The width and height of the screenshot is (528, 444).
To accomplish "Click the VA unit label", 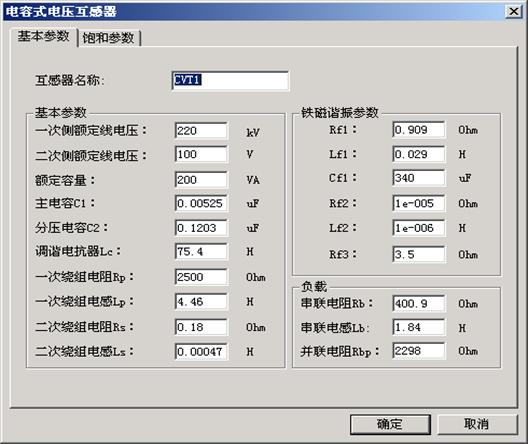I will pos(253,180).
